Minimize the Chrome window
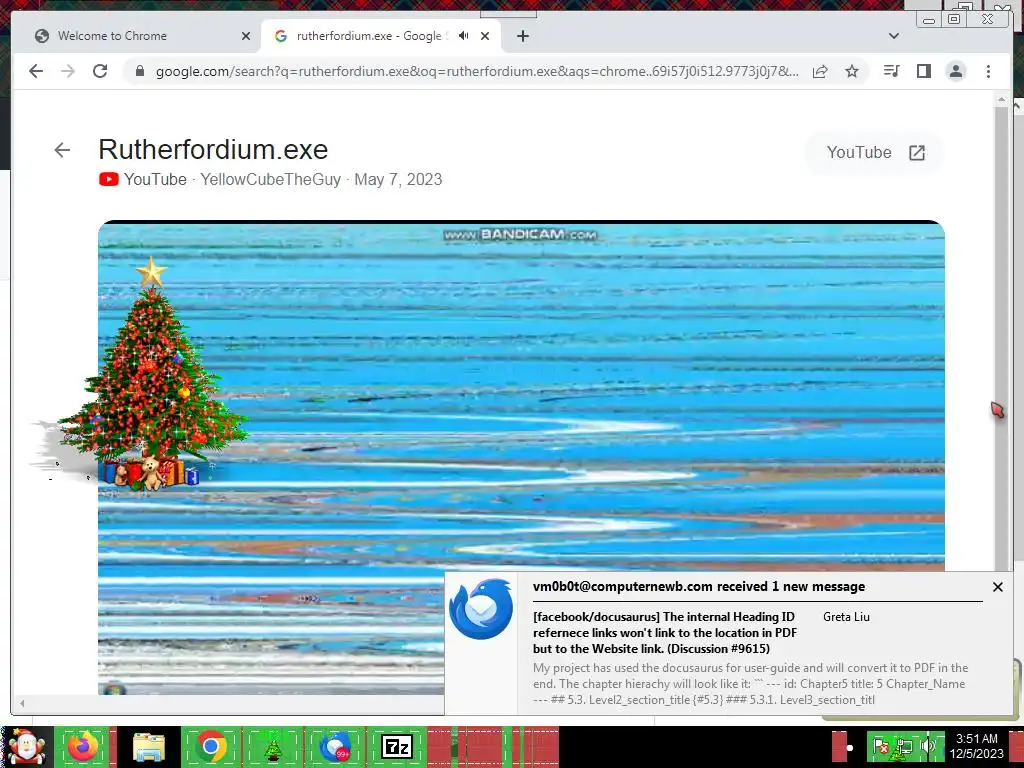The image size is (1024, 768). tap(929, 20)
